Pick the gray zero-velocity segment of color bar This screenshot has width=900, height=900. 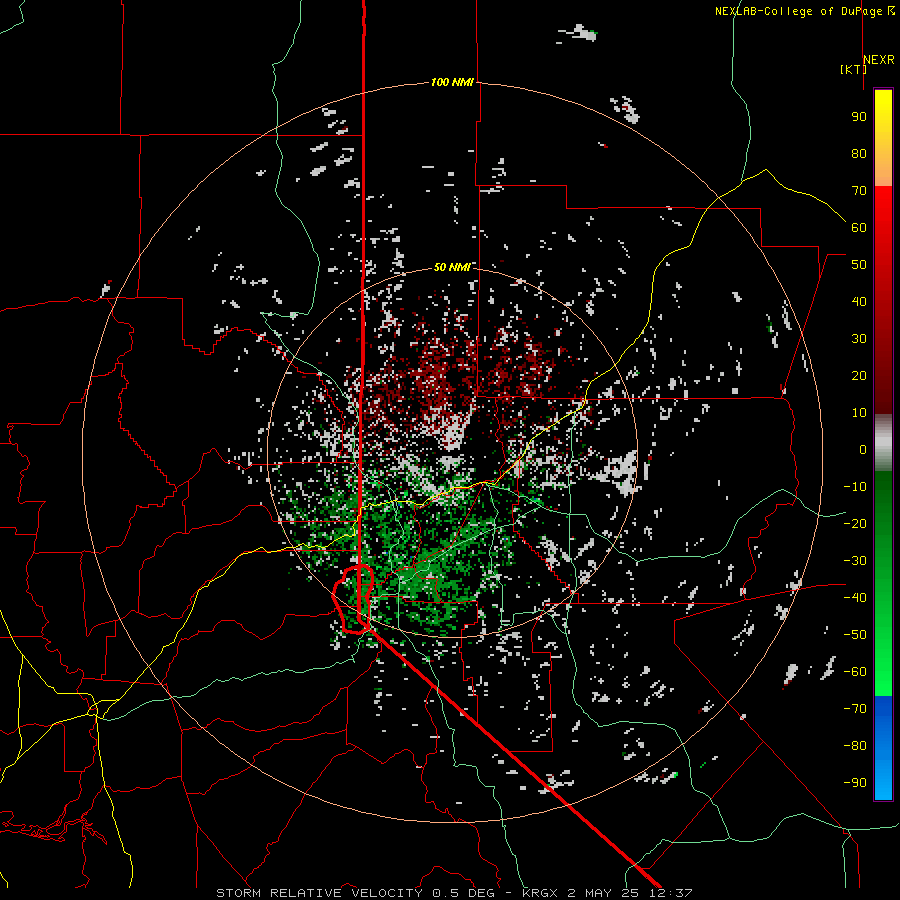(883, 443)
